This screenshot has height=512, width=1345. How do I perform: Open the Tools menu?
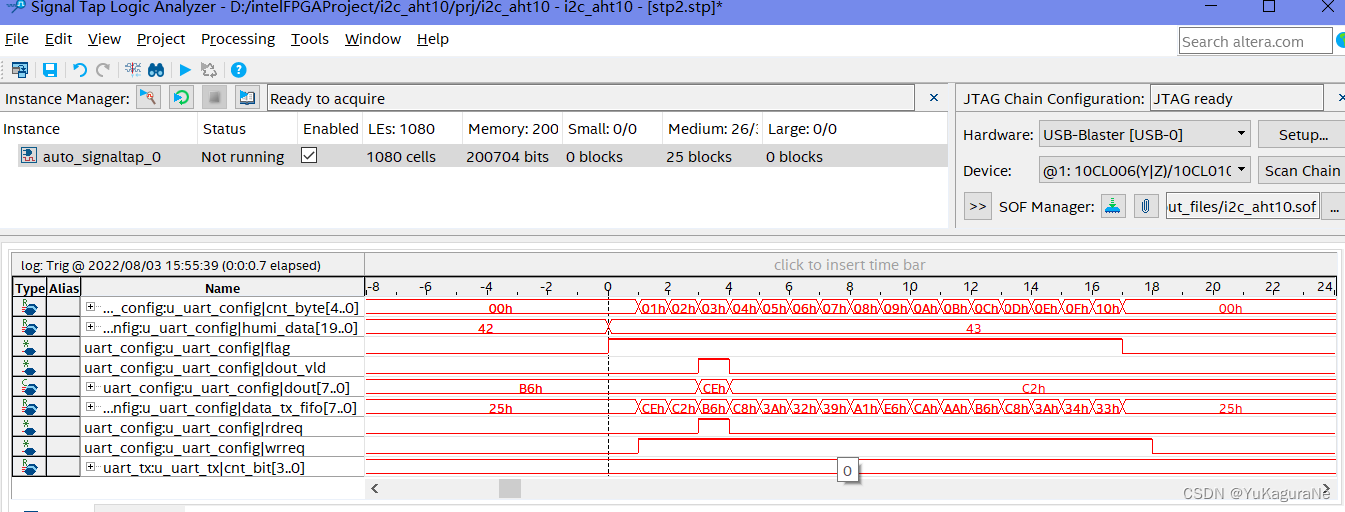coord(309,39)
